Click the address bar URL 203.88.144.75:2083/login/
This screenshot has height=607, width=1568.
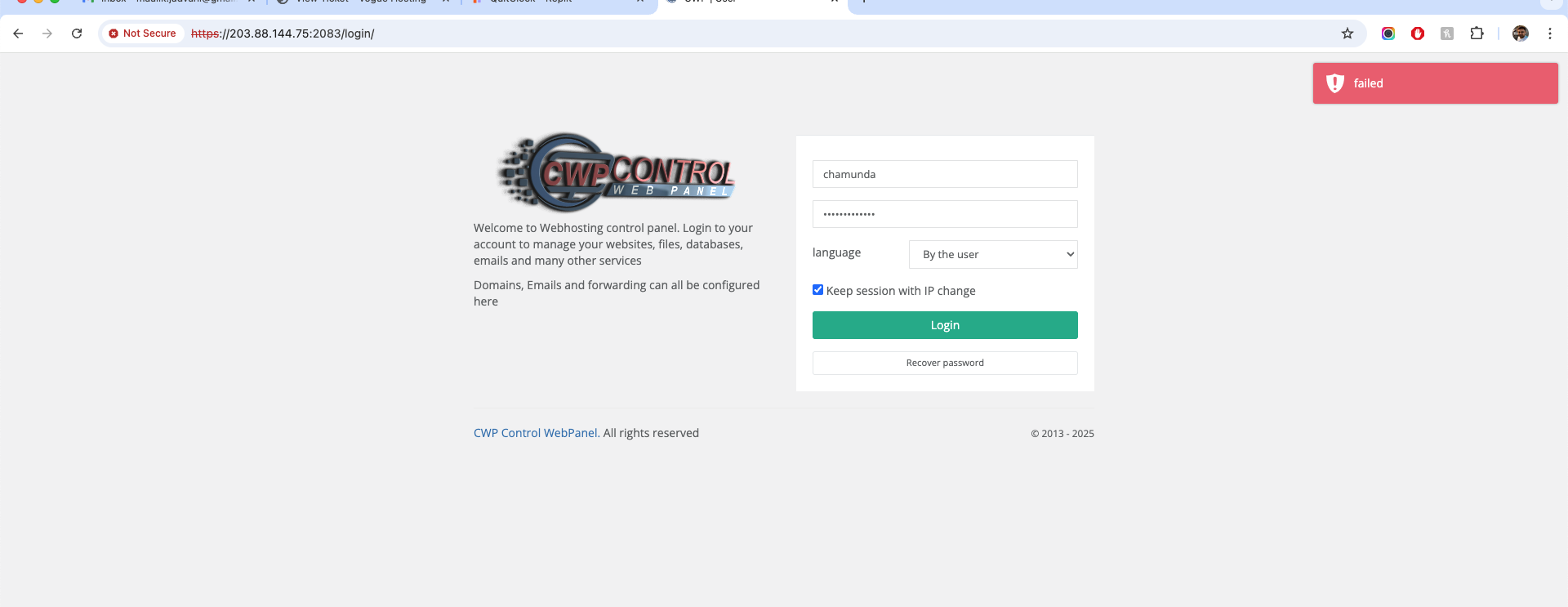[x=283, y=33]
